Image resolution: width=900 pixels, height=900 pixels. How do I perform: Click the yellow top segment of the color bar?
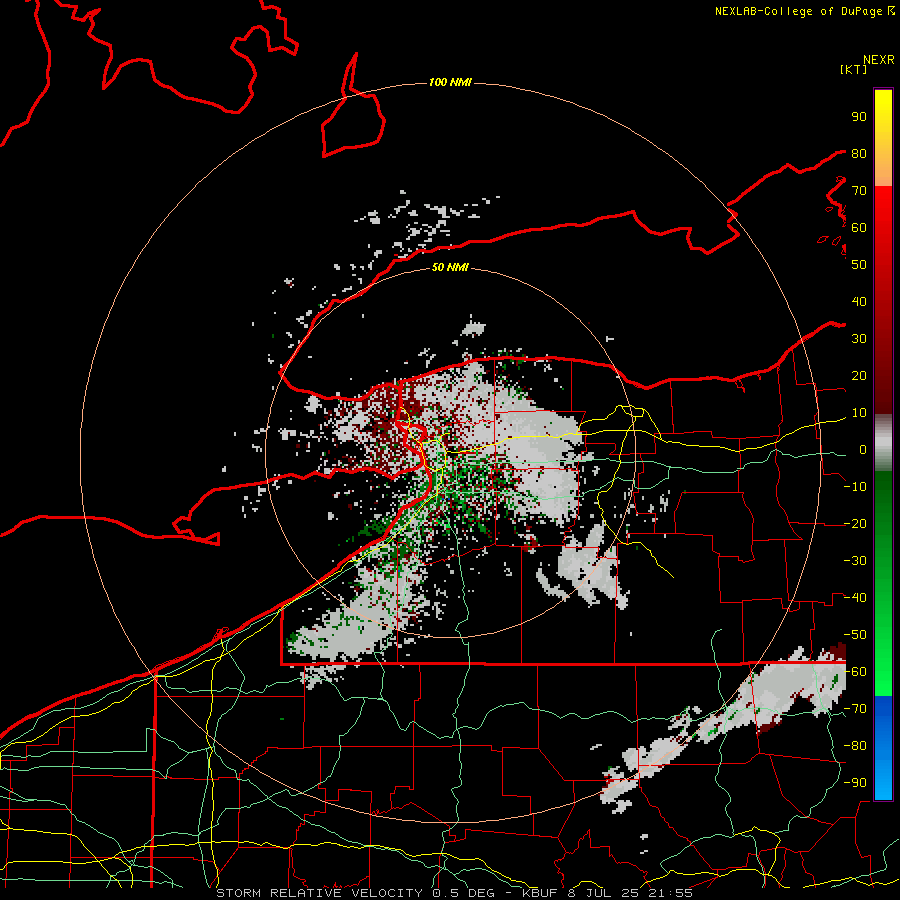pyautogui.click(x=883, y=138)
